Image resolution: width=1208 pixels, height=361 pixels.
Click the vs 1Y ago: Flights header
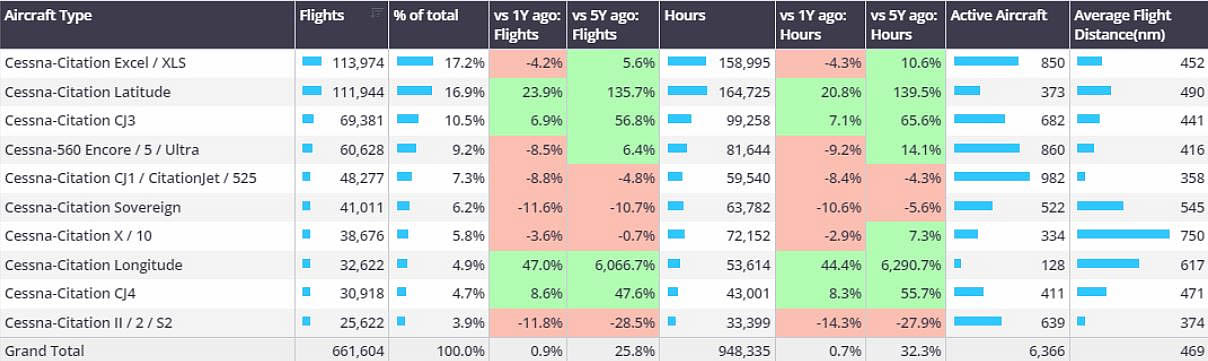pyautogui.click(x=527, y=24)
